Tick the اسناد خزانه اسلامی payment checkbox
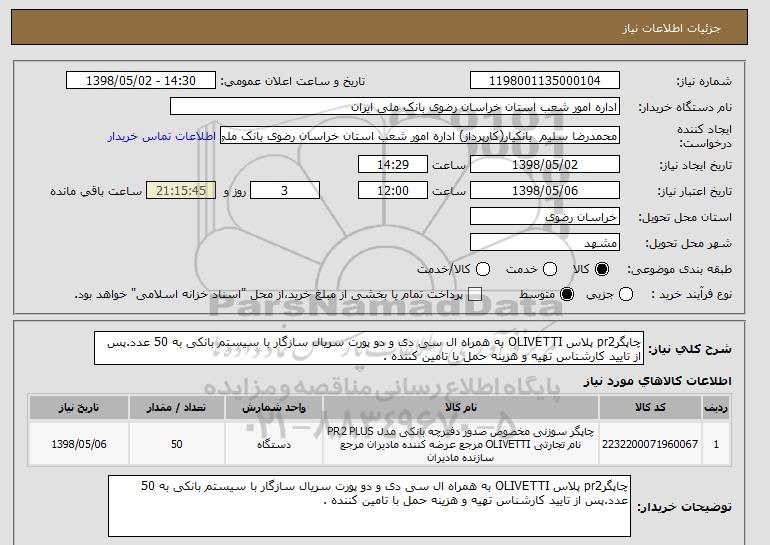Viewport: 770px width, 545px height. point(474,295)
